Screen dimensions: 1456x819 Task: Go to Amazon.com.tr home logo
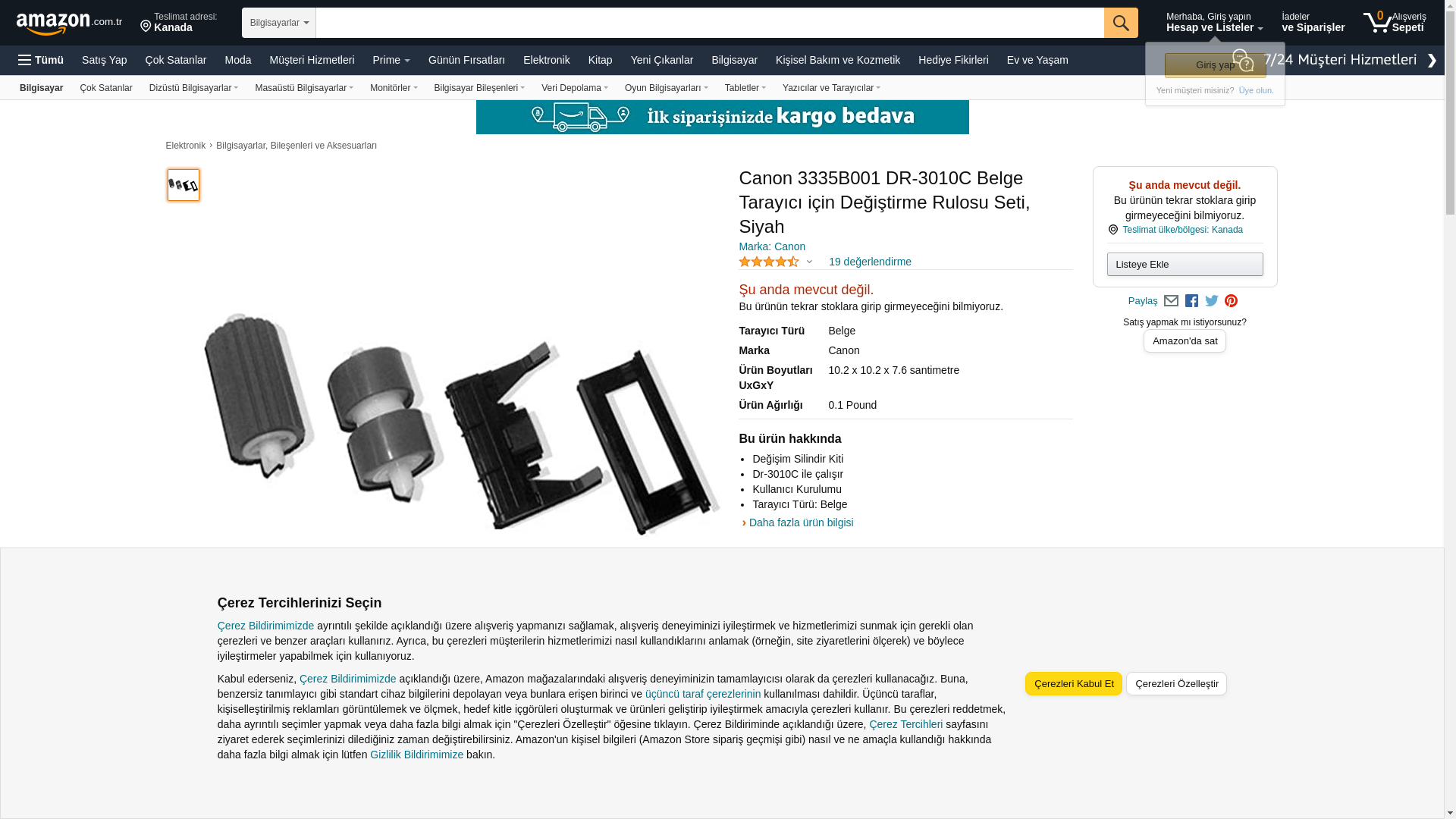coord(69,24)
